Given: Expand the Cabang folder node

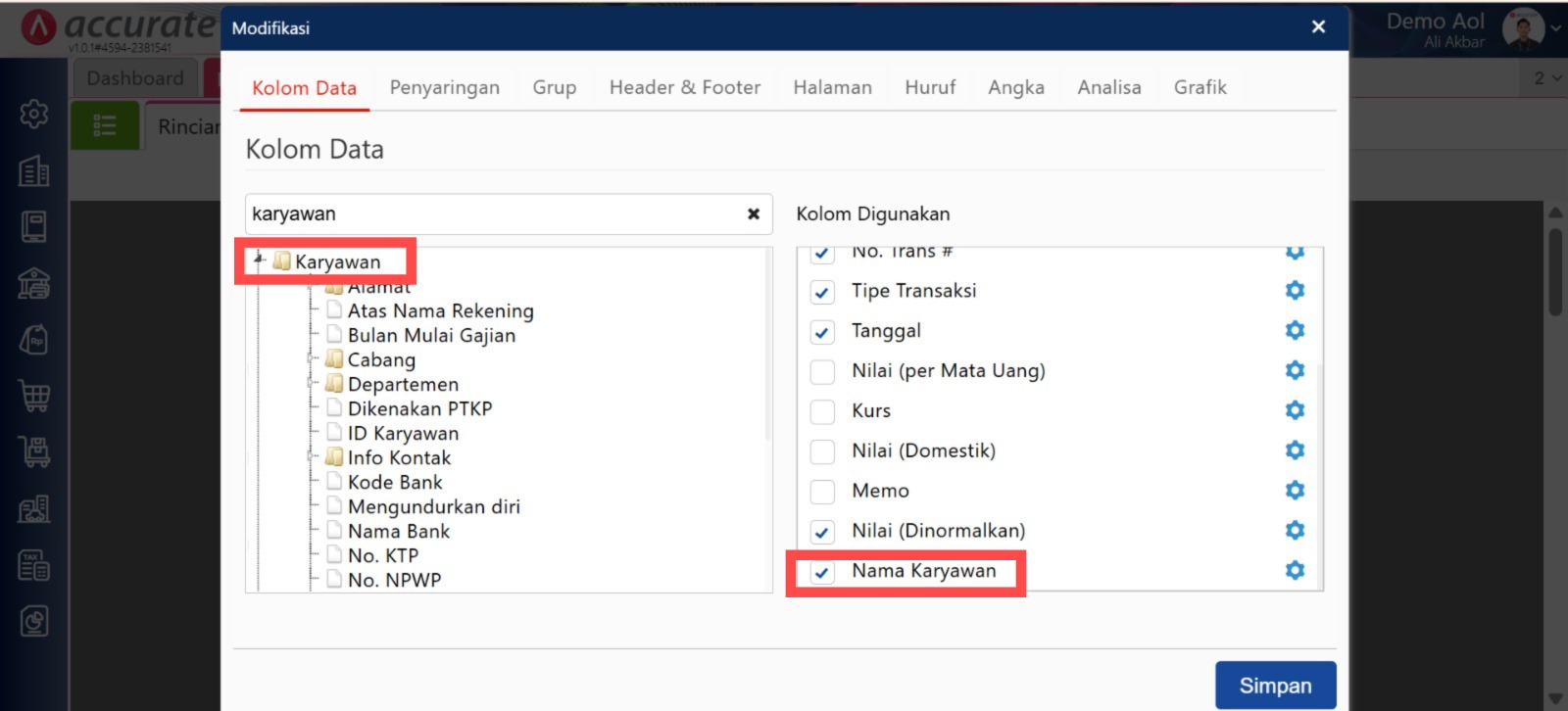Looking at the screenshot, I should (311, 359).
